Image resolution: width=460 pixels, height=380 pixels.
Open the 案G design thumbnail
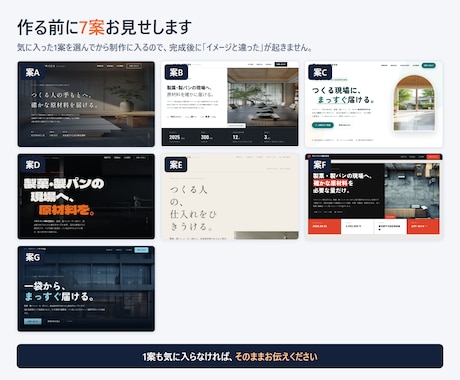point(86,289)
